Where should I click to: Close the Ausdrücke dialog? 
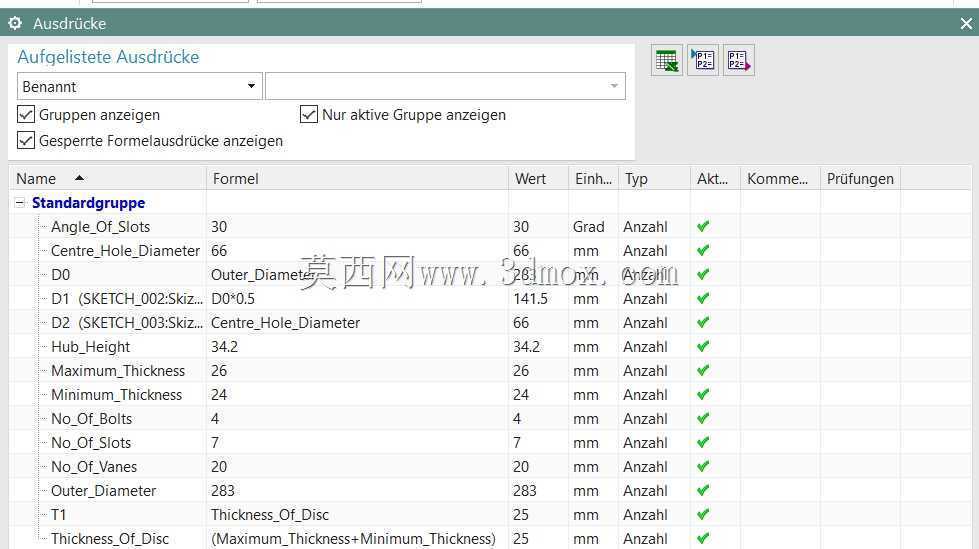966,24
